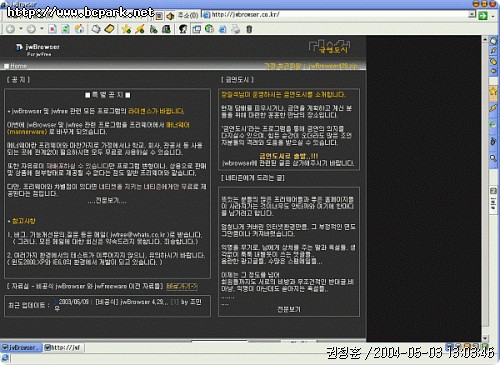Print the page using the printer icon
The image size is (500, 365).
(x=236, y=29)
